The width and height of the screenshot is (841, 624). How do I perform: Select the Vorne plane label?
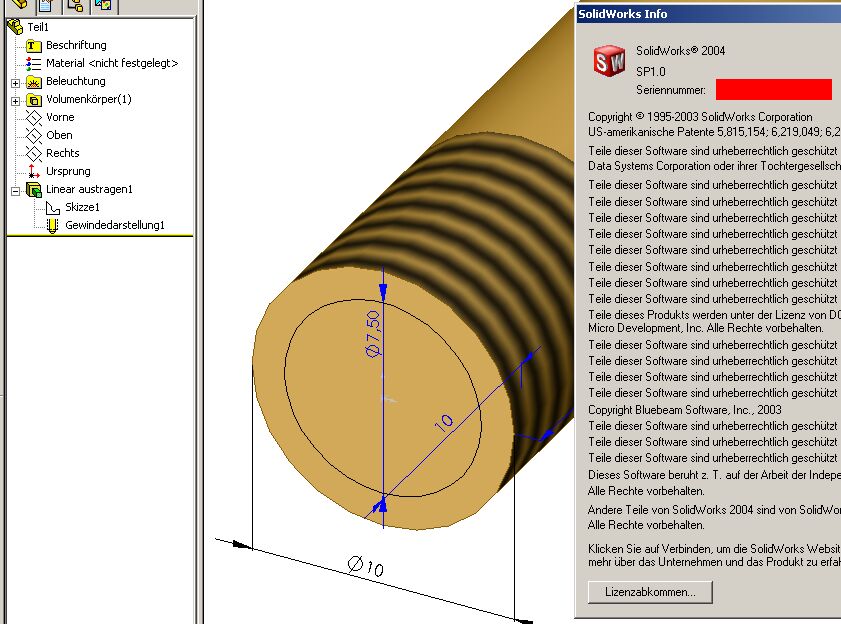(60, 117)
